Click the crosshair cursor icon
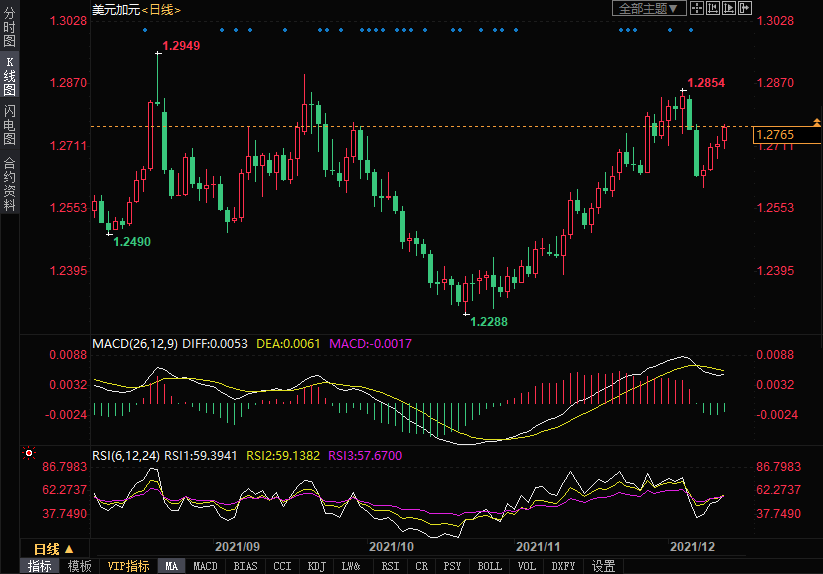The image size is (823, 574). tap(697, 8)
